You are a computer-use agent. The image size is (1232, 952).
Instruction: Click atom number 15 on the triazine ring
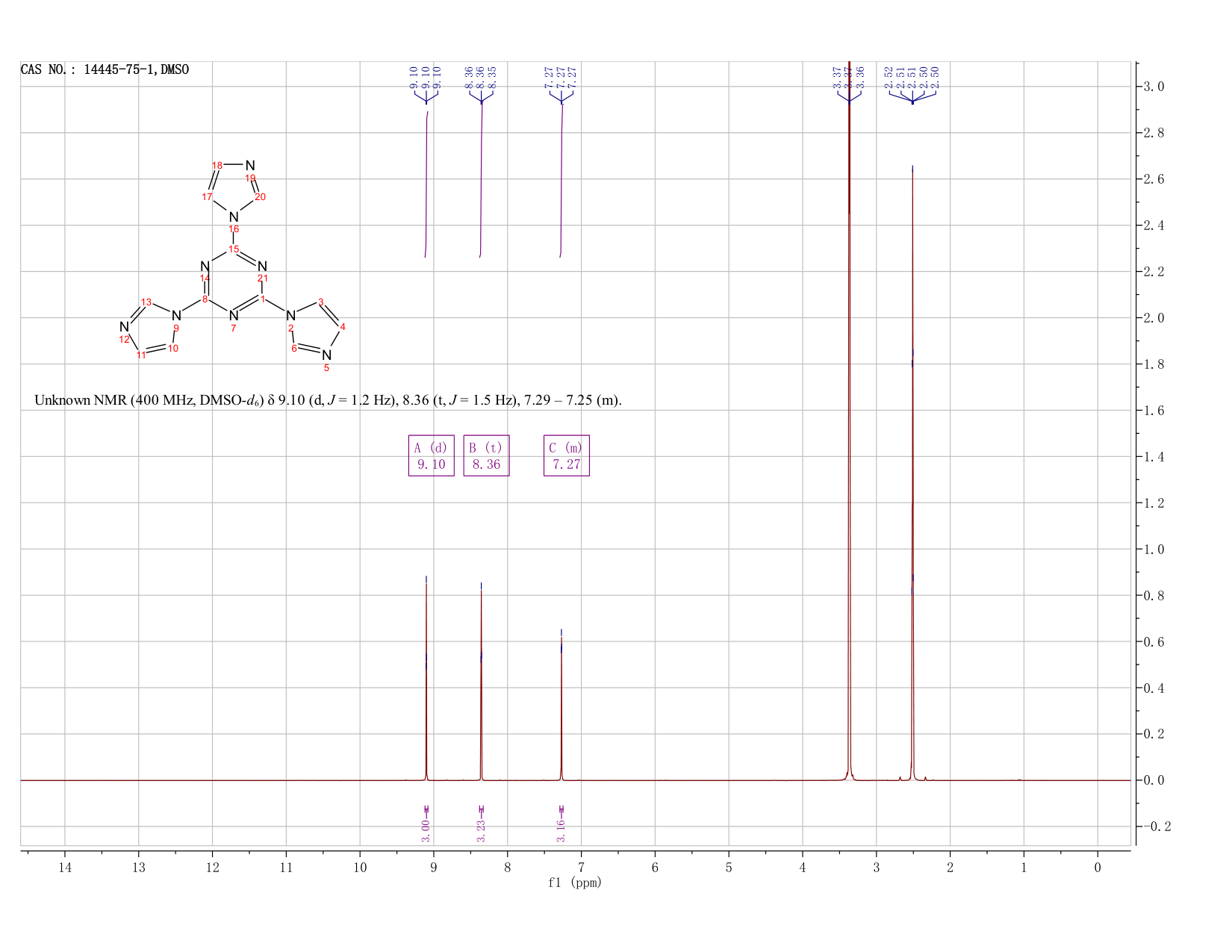(234, 249)
